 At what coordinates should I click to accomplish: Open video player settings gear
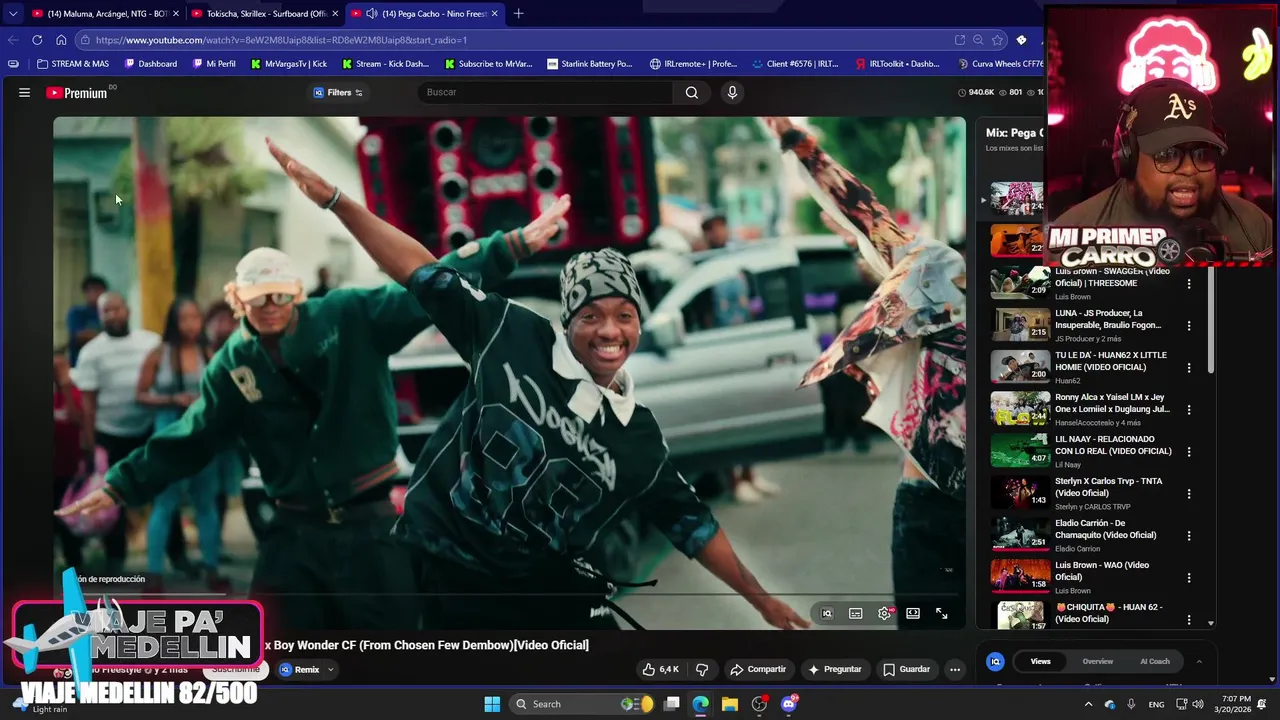pyautogui.click(x=884, y=613)
